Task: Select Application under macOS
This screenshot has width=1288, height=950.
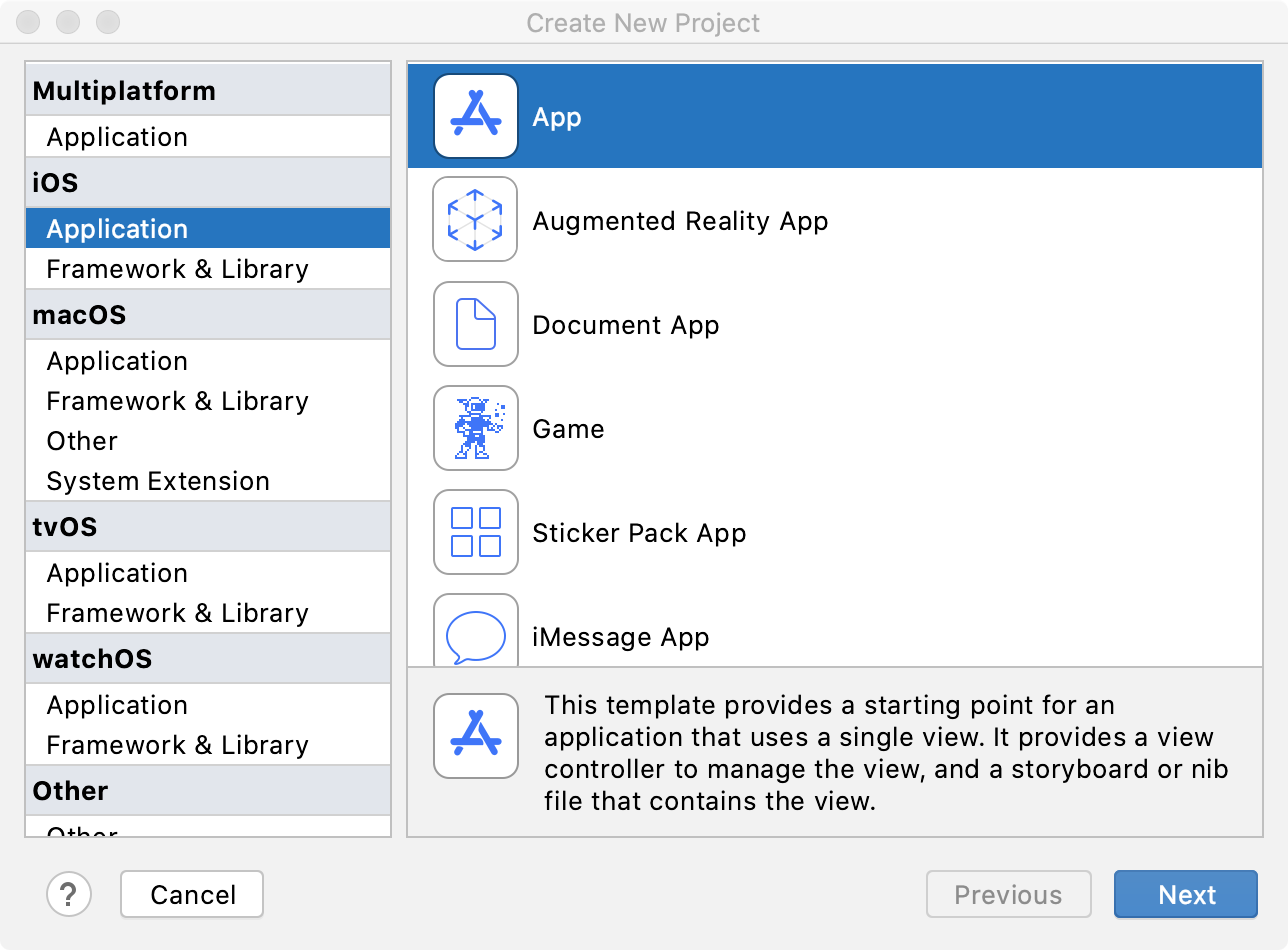Action: coord(208,361)
